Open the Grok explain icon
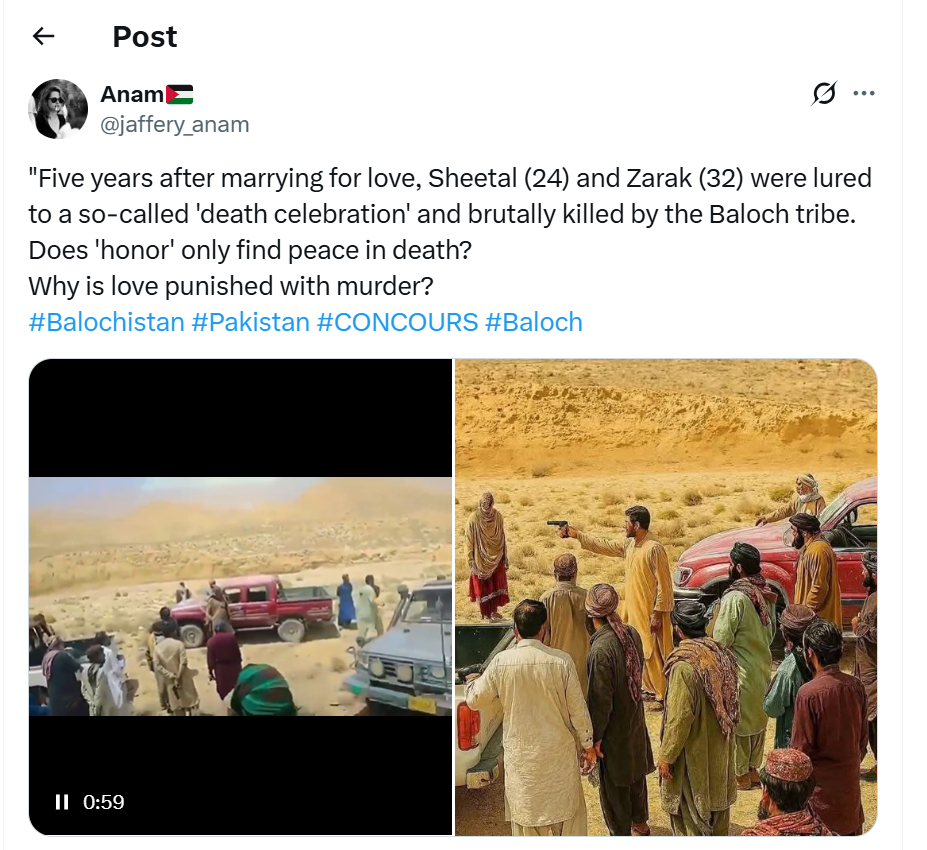The width and height of the screenshot is (927, 850). 824,93
